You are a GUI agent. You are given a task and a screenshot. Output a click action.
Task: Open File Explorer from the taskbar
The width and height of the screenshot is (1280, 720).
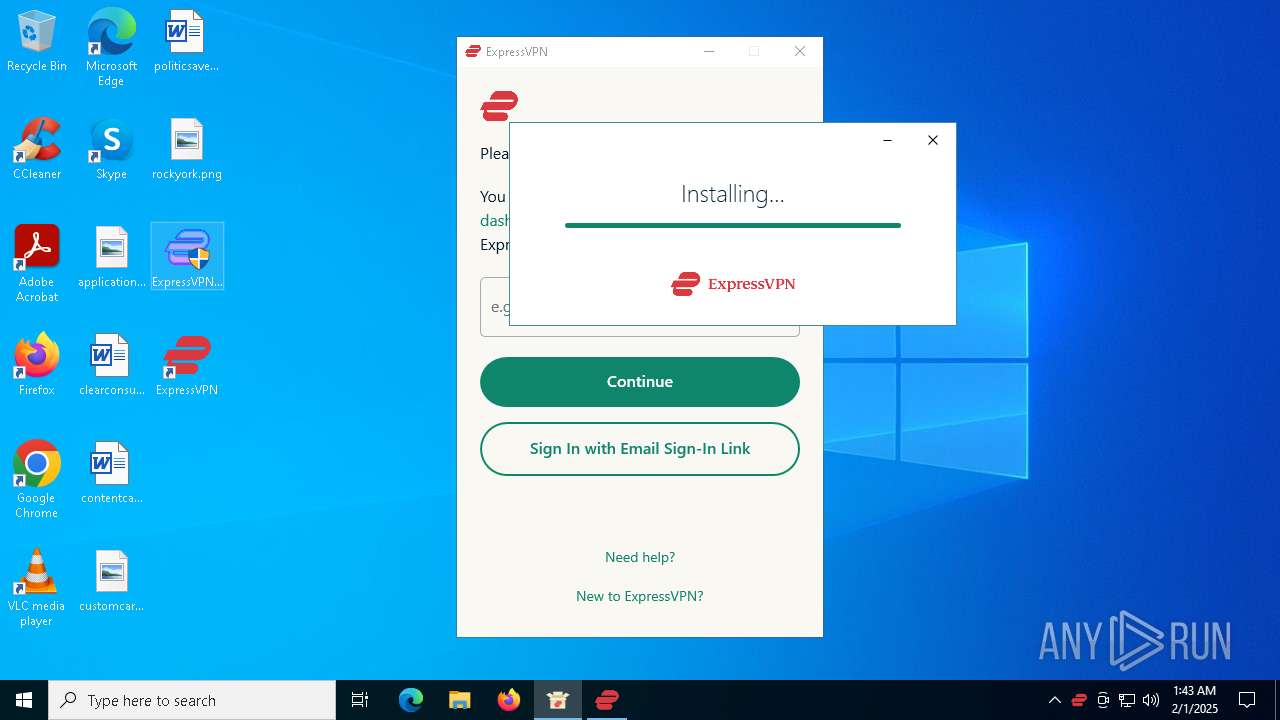coord(460,700)
